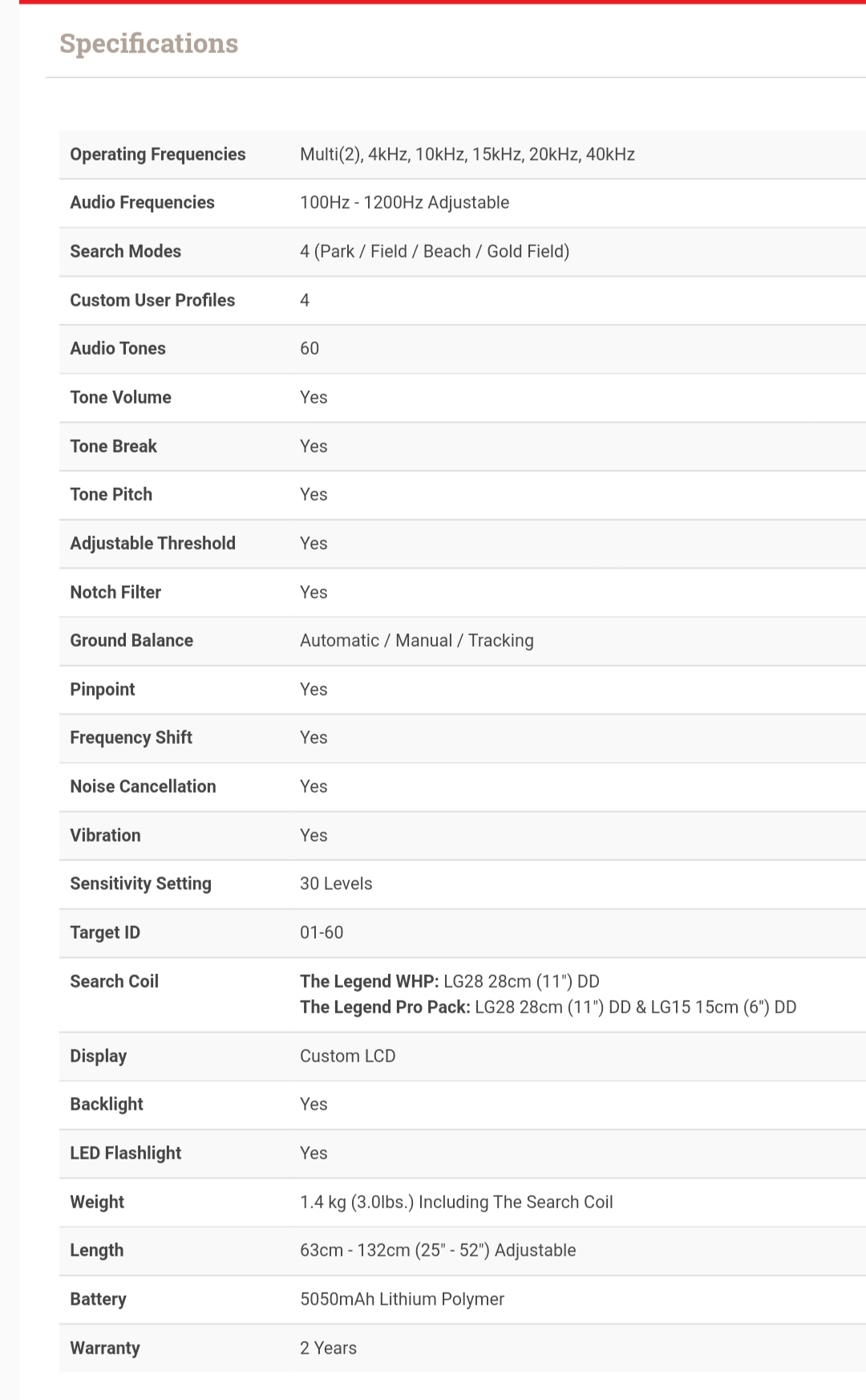The height and width of the screenshot is (1400, 866).
Task: Click the Frequency Shift label
Action: (x=131, y=737)
